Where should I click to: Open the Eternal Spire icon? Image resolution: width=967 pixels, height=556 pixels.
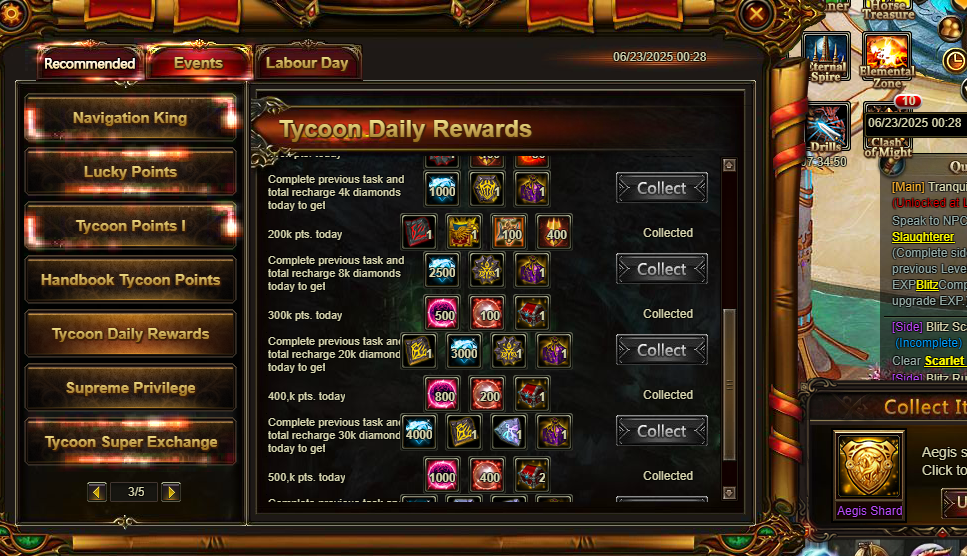826,57
